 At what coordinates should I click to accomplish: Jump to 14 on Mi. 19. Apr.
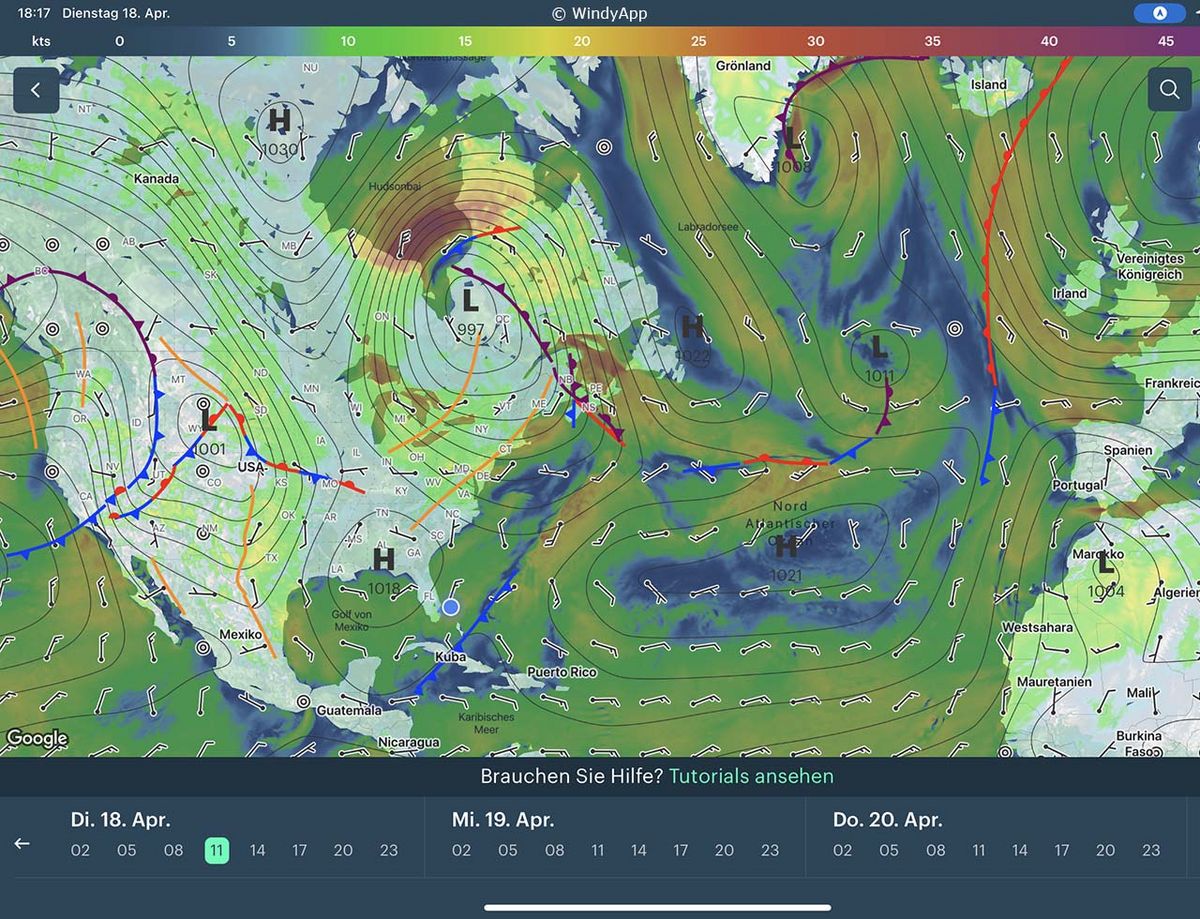[639, 851]
